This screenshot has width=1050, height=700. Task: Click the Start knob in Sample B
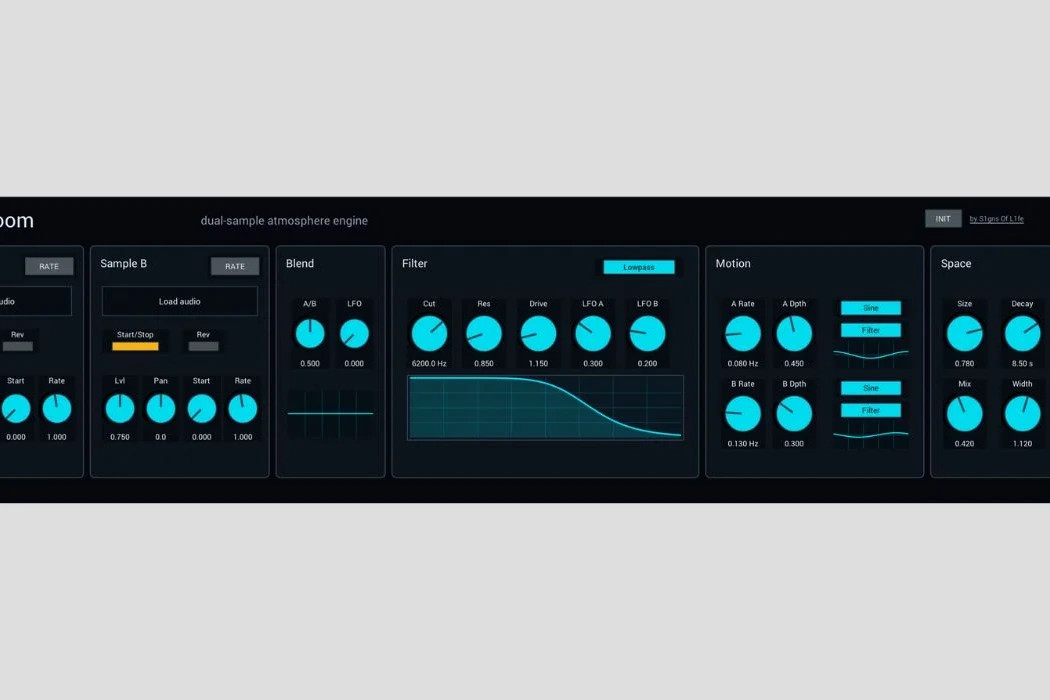click(202, 409)
